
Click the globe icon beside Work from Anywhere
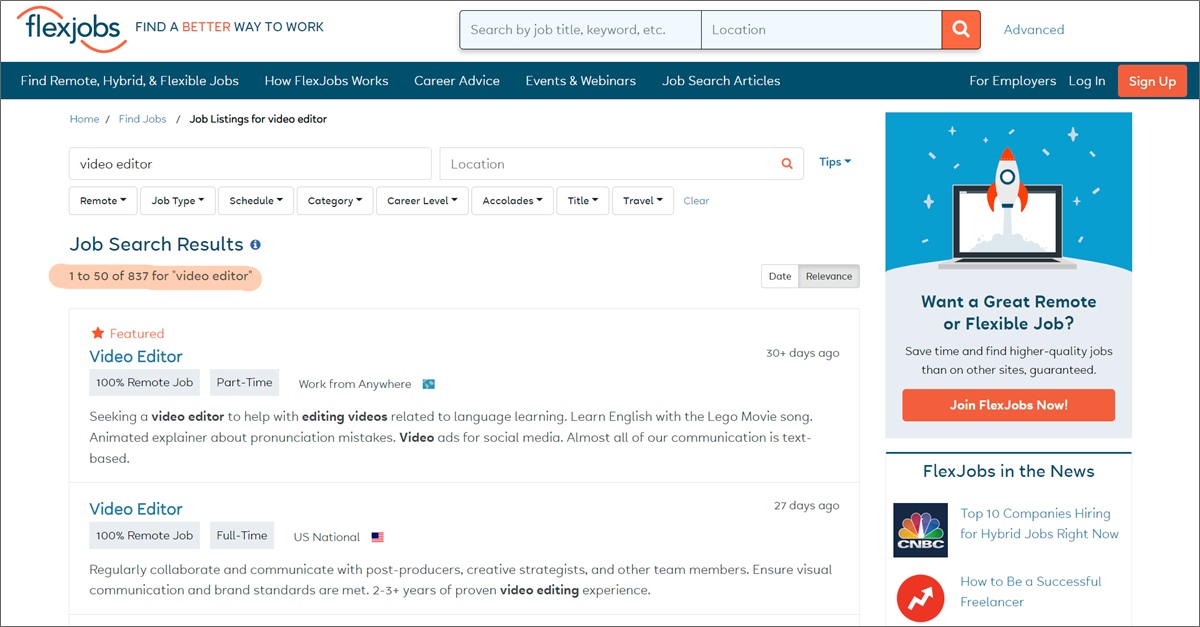(x=429, y=384)
